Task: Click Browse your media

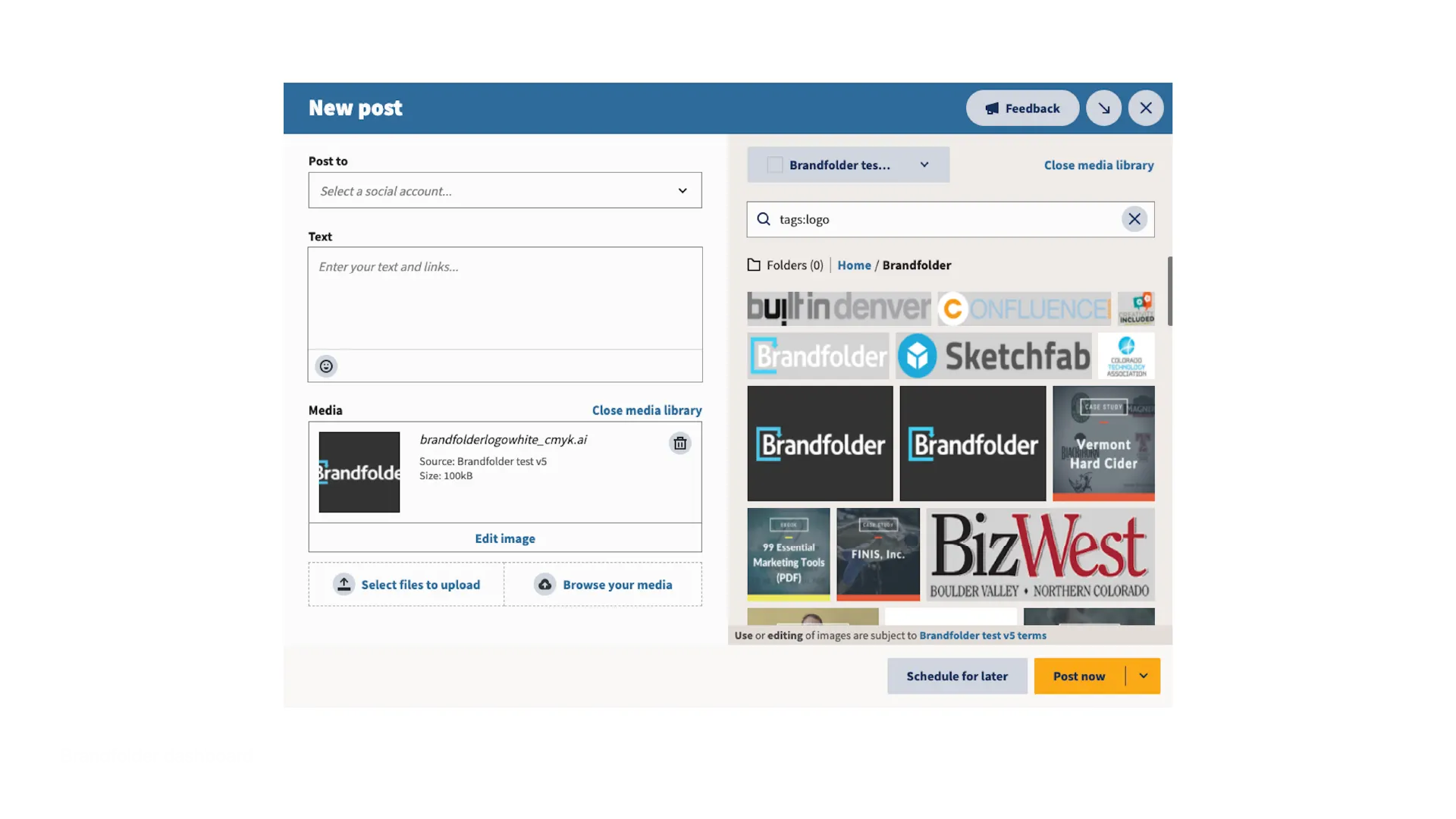Action: tap(603, 585)
